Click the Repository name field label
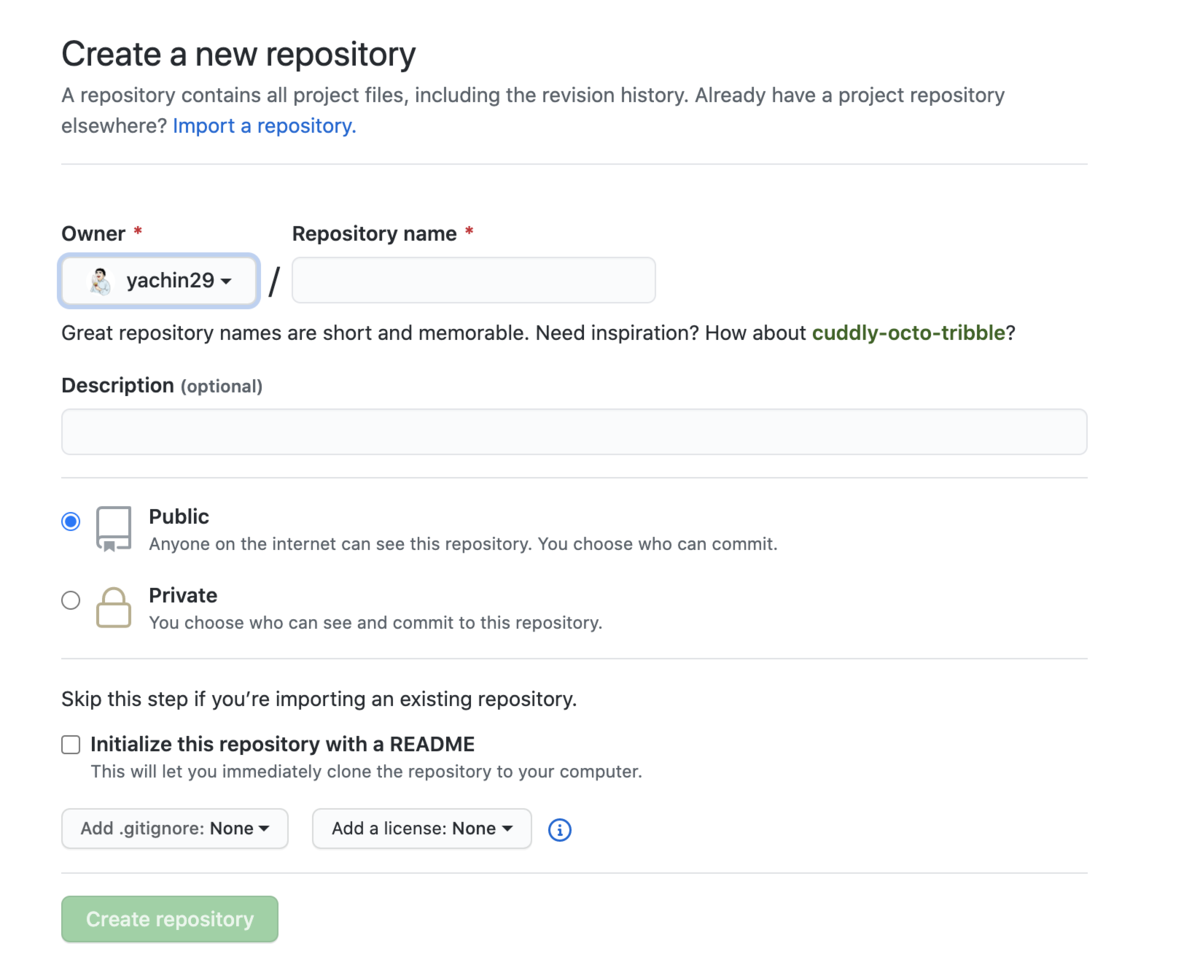 374,234
